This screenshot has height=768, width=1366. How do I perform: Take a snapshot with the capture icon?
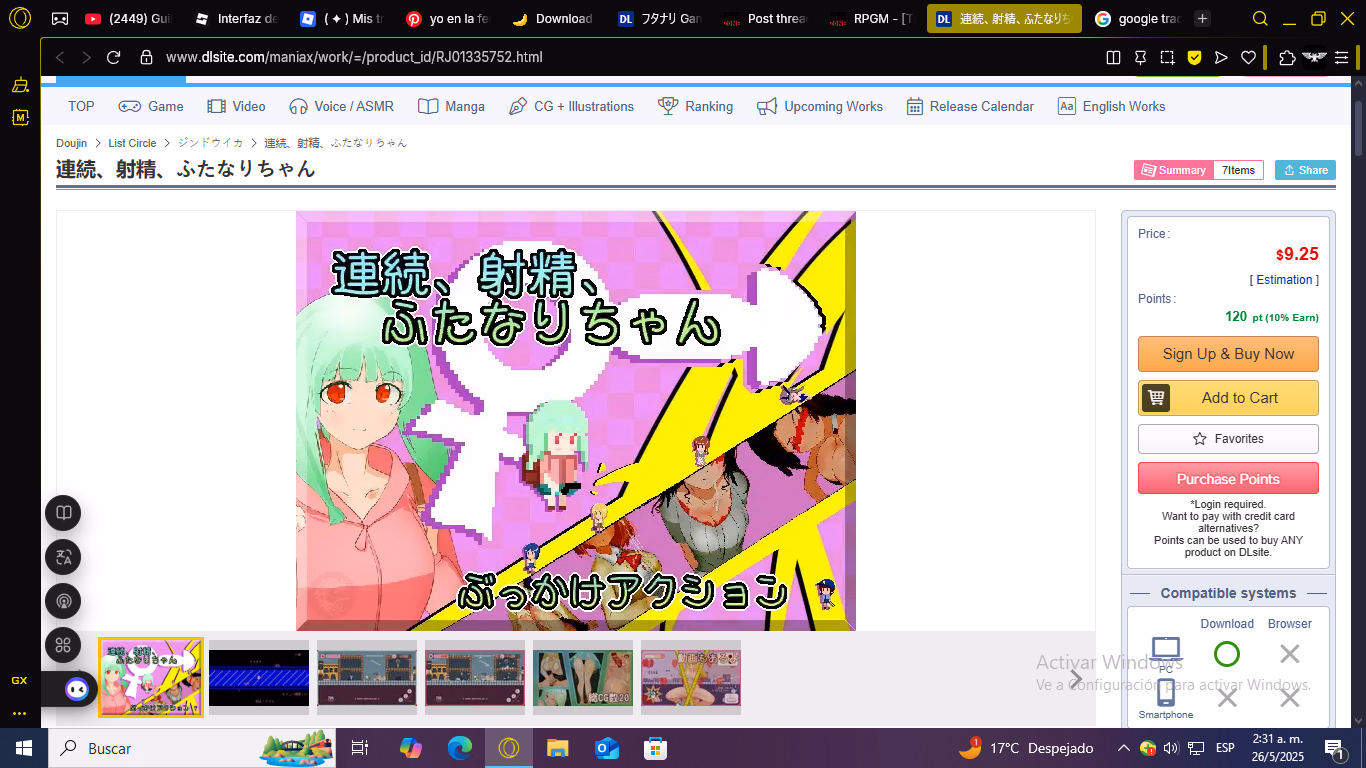pos(1167,58)
